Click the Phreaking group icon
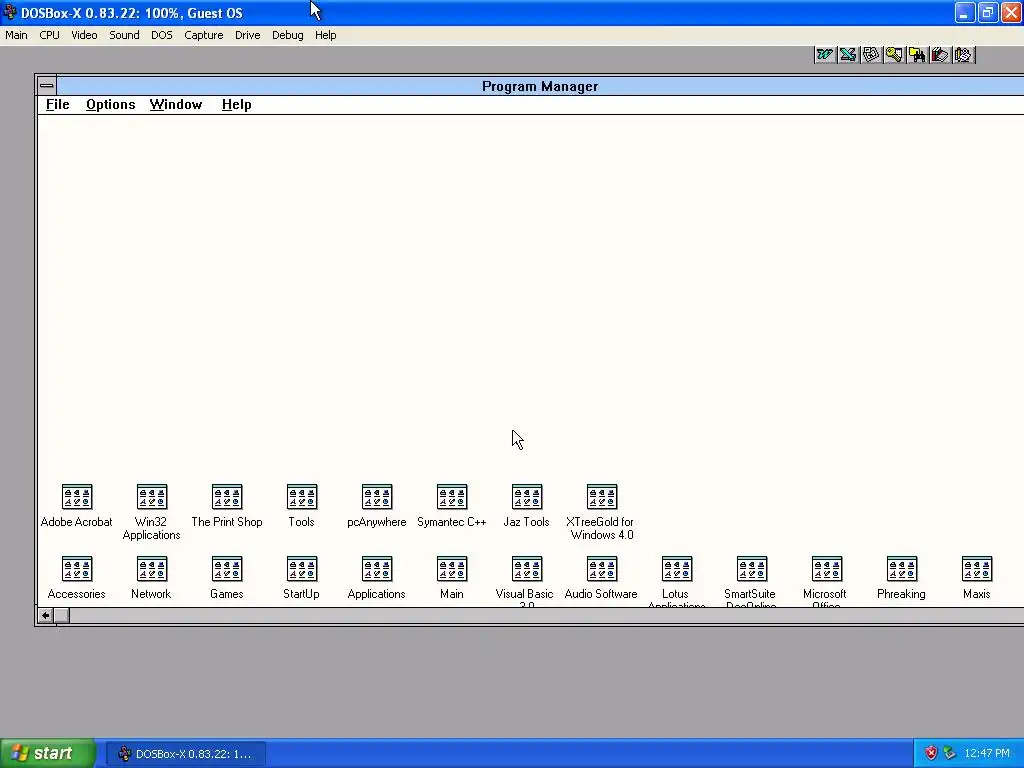1024x768 pixels. (903, 569)
